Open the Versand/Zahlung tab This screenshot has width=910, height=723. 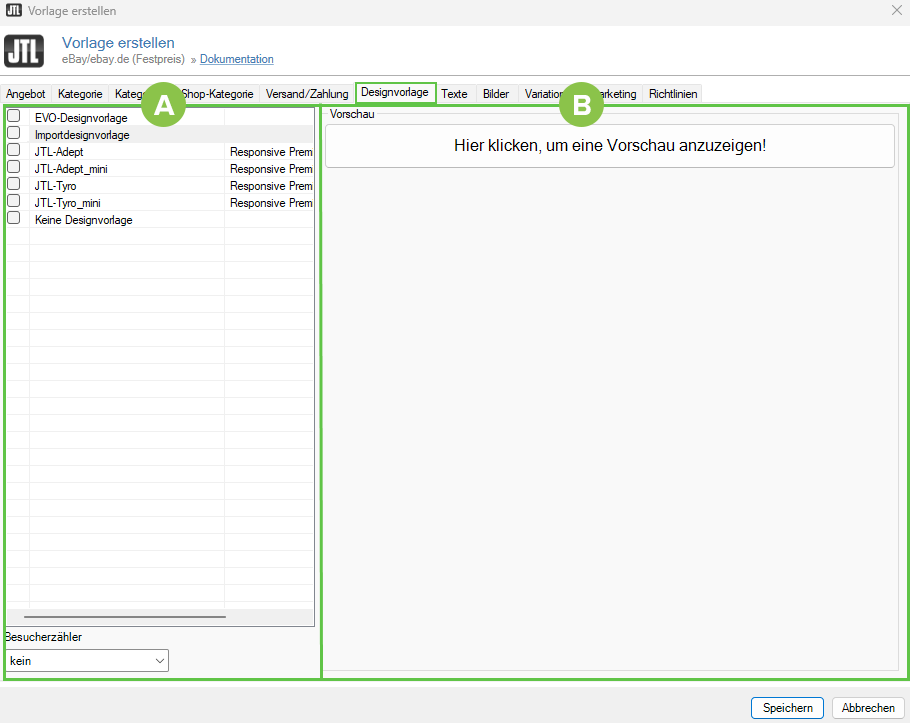307,94
